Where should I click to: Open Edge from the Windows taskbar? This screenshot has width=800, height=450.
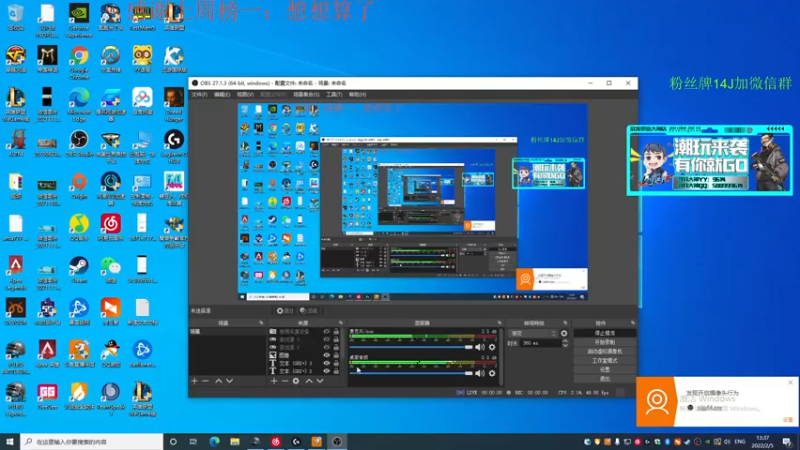[x=214, y=441]
